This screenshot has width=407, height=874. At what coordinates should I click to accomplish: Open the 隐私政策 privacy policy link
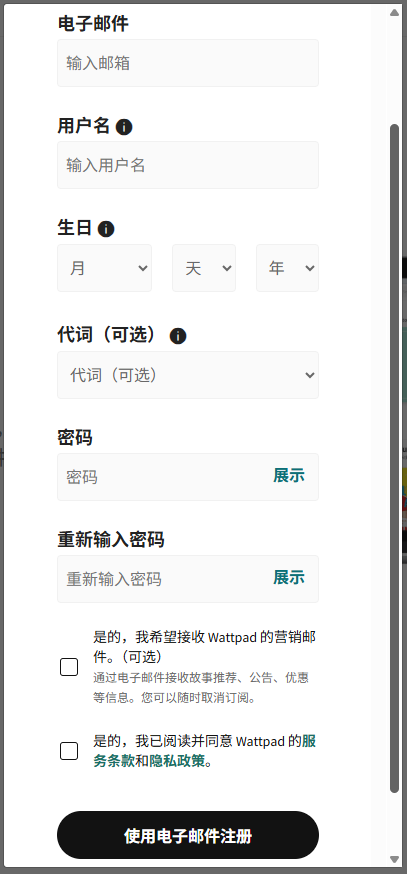[x=177, y=761]
